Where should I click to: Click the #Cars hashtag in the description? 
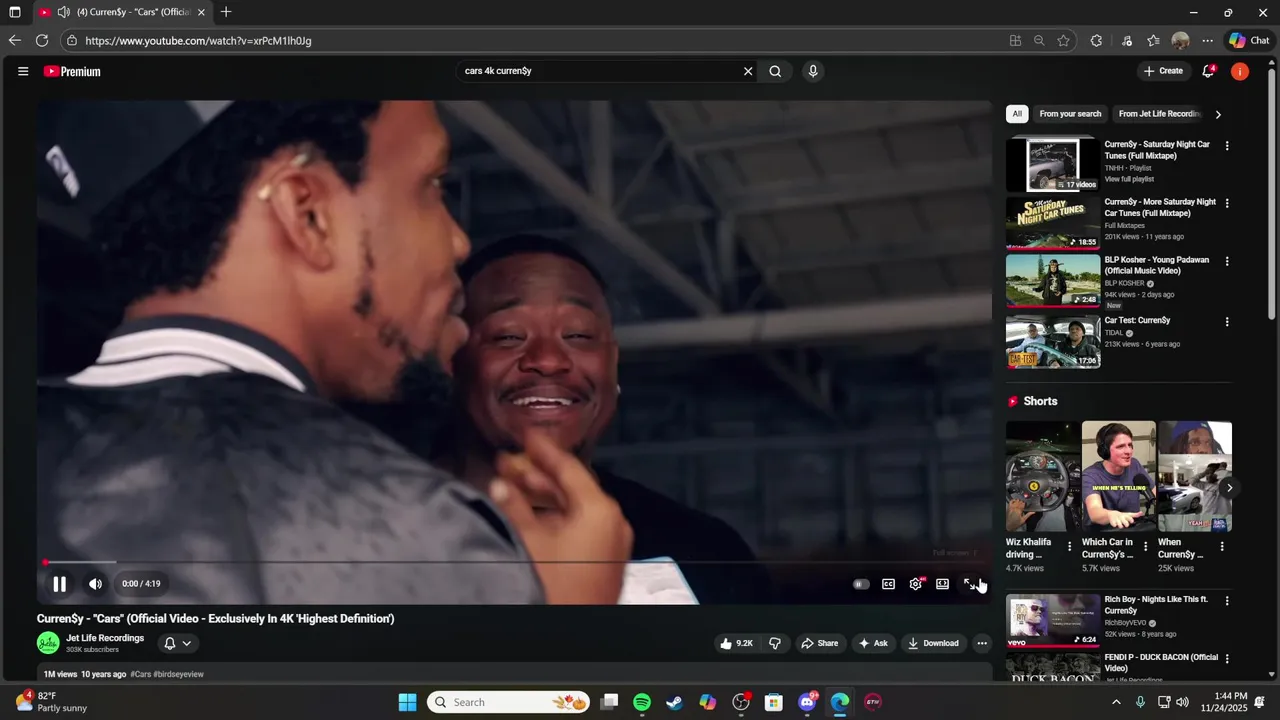click(141, 674)
